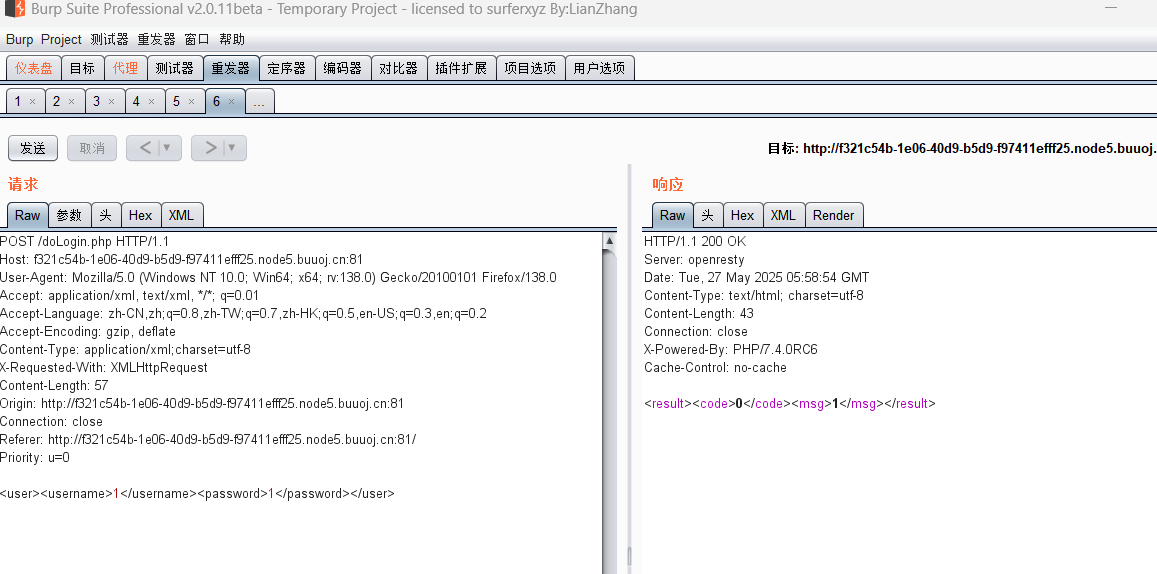Open history dropdown beside the < button
This screenshot has width=1157, height=574.
tap(167, 148)
